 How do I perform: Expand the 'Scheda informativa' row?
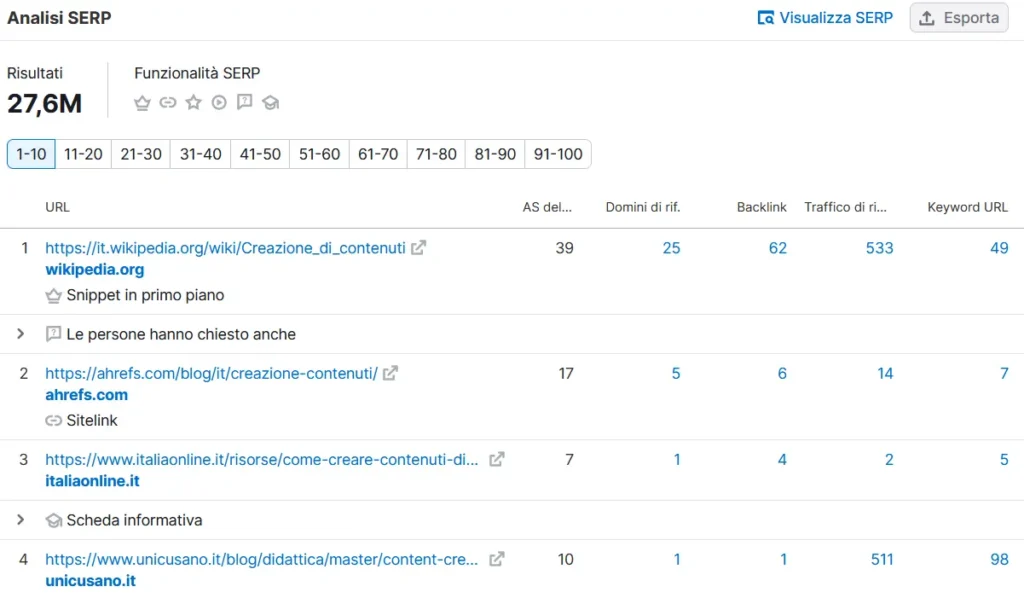coord(20,520)
